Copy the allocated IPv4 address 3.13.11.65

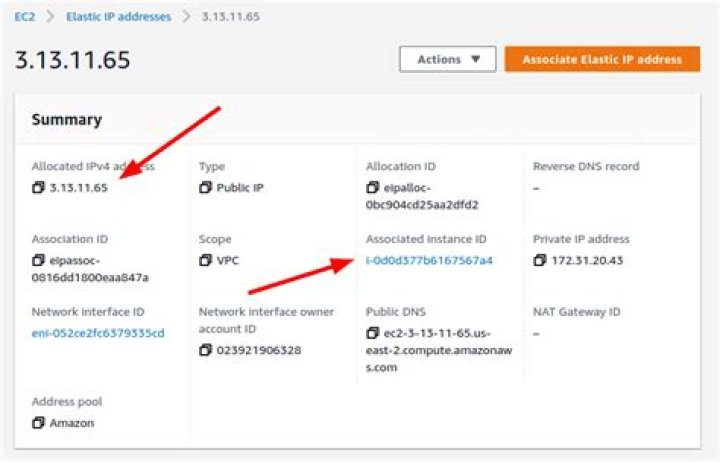click(x=39, y=187)
